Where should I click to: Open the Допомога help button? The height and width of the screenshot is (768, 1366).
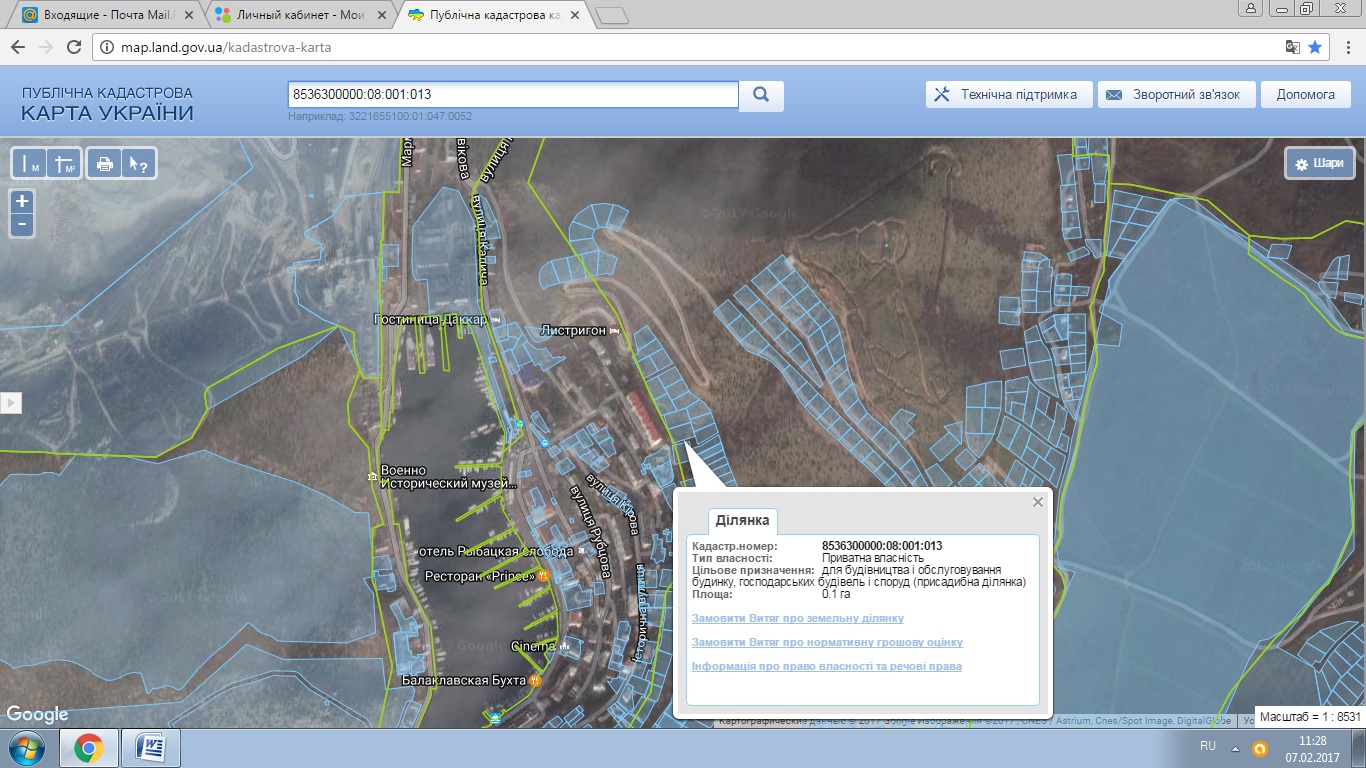pos(1305,95)
